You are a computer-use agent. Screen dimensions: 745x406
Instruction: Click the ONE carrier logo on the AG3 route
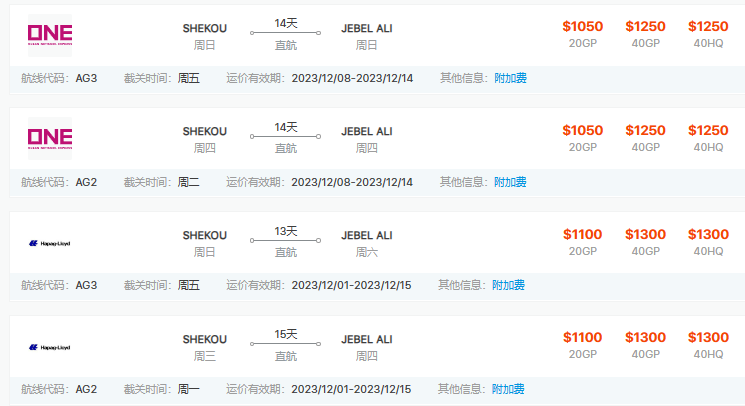click(x=49, y=34)
